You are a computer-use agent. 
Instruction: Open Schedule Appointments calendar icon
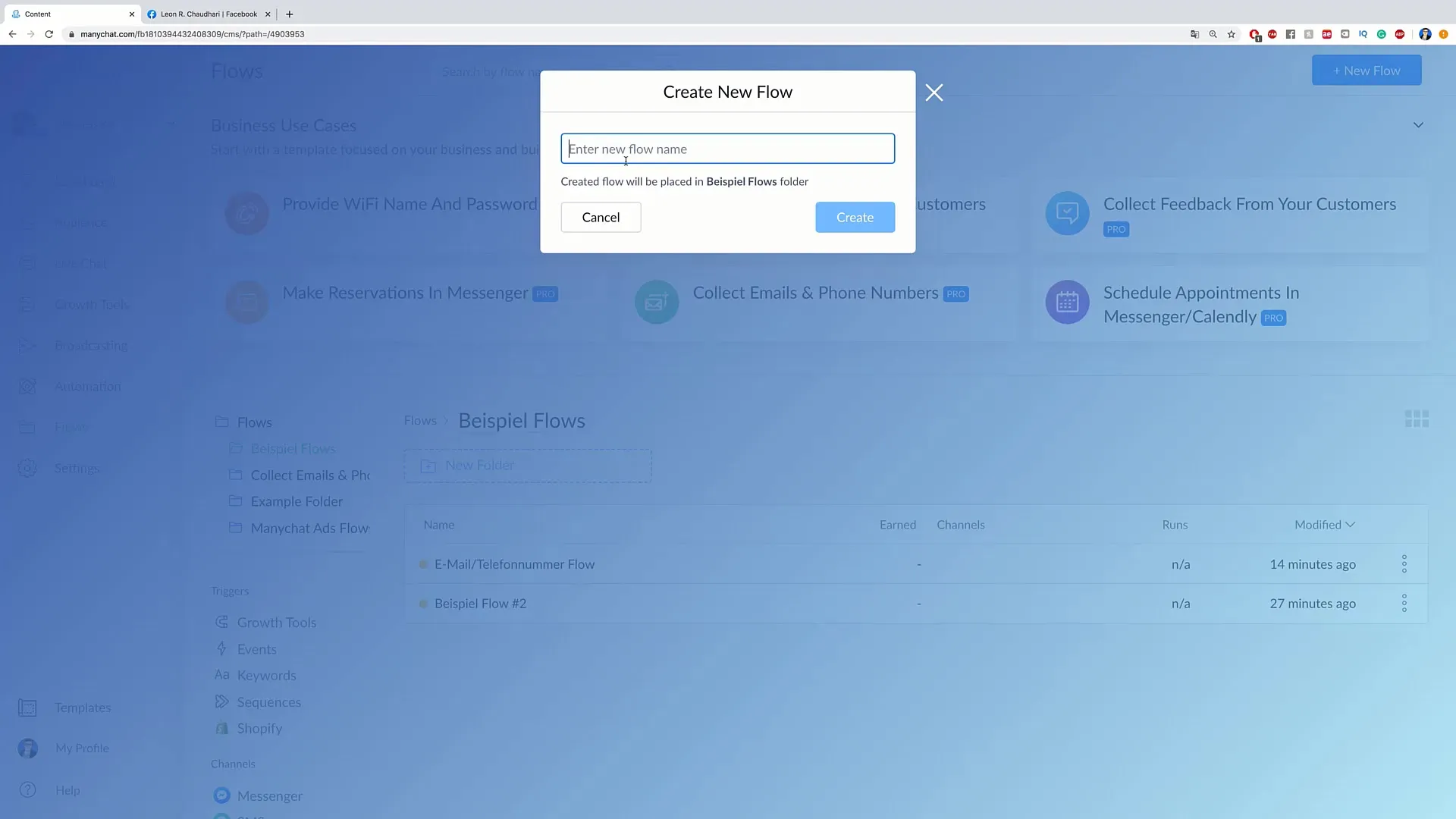click(x=1067, y=302)
